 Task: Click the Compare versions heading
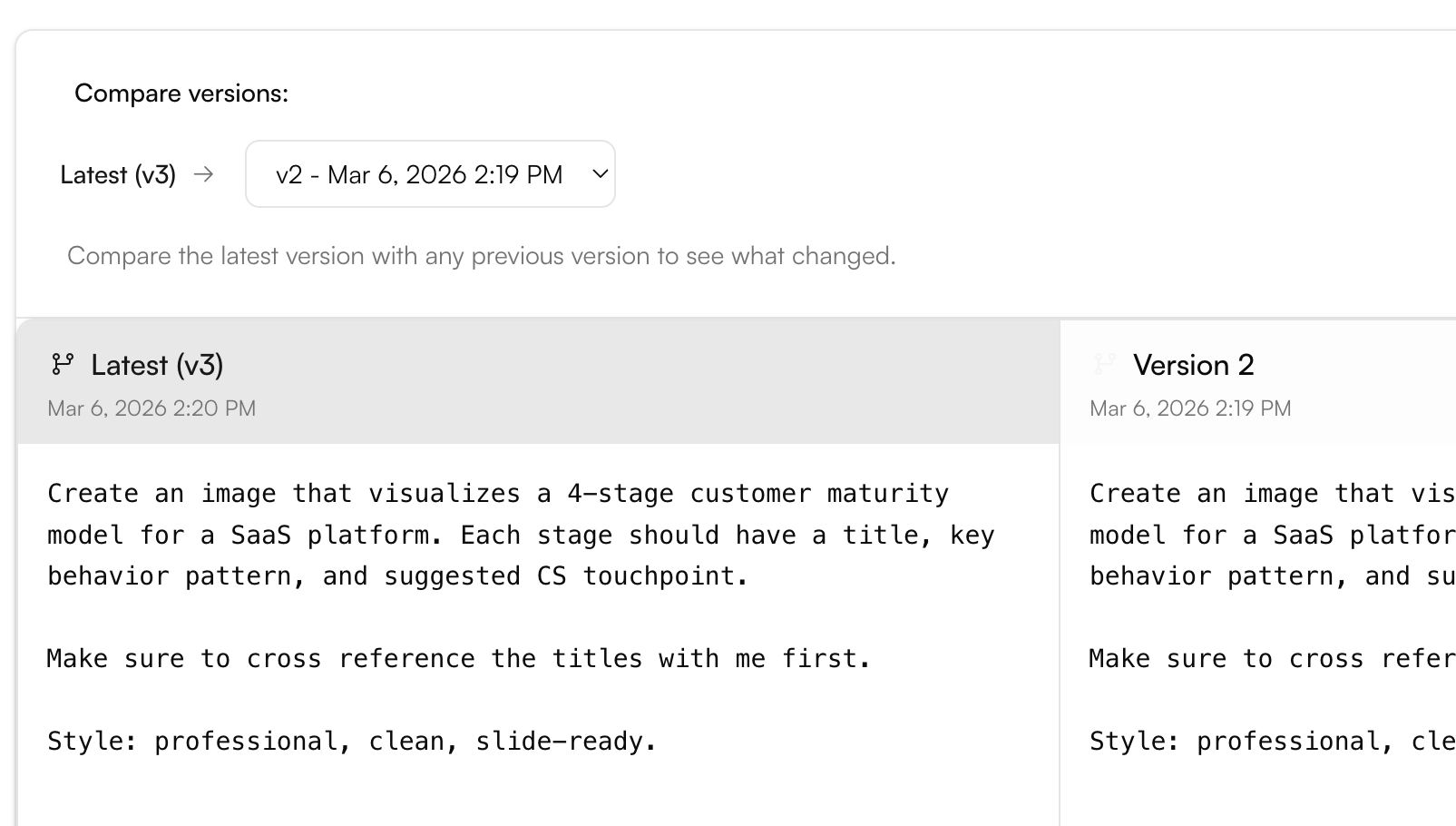click(x=181, y=92)
